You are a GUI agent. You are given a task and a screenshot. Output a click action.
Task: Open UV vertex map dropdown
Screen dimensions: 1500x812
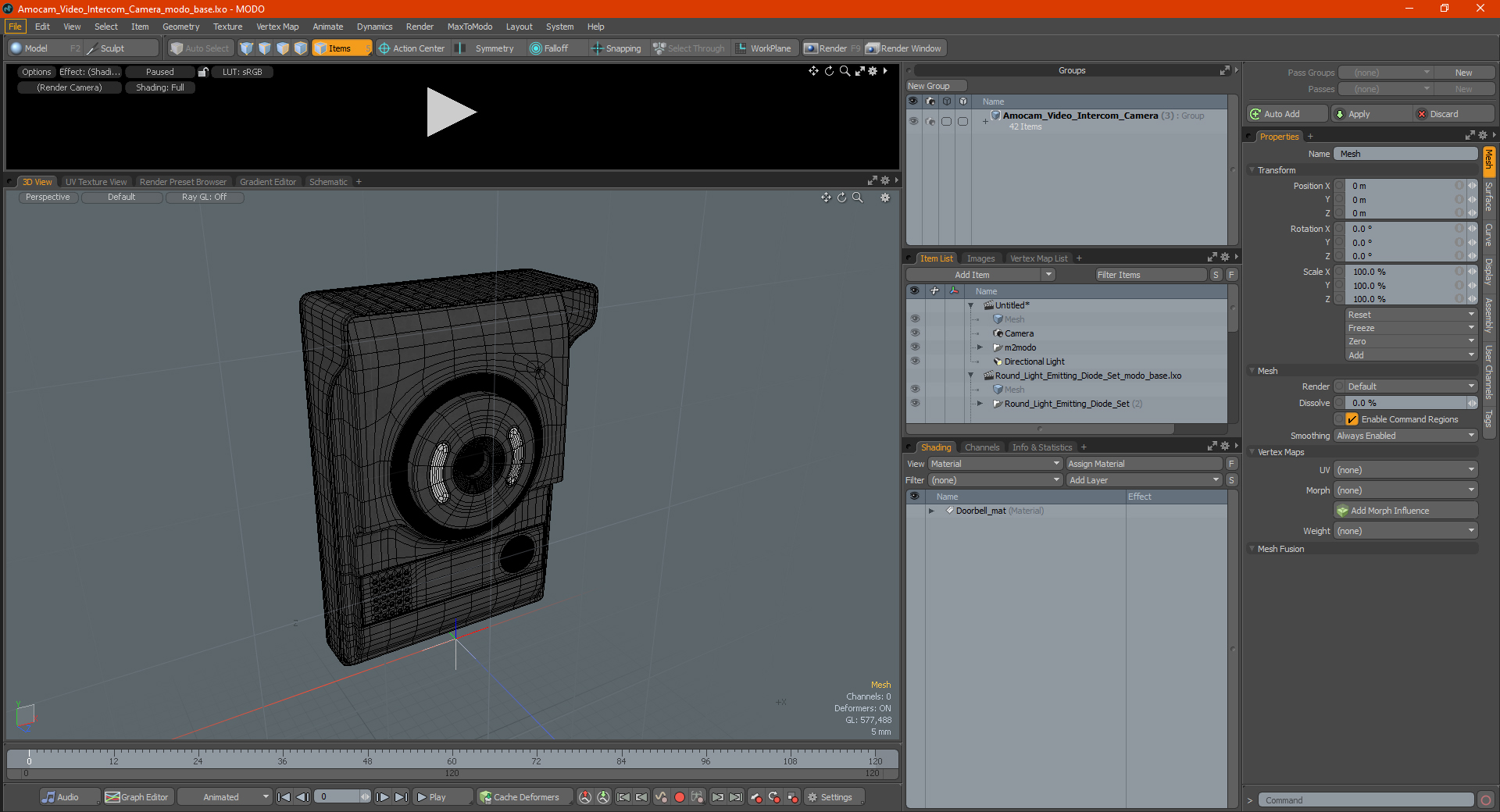[1405, 470]
